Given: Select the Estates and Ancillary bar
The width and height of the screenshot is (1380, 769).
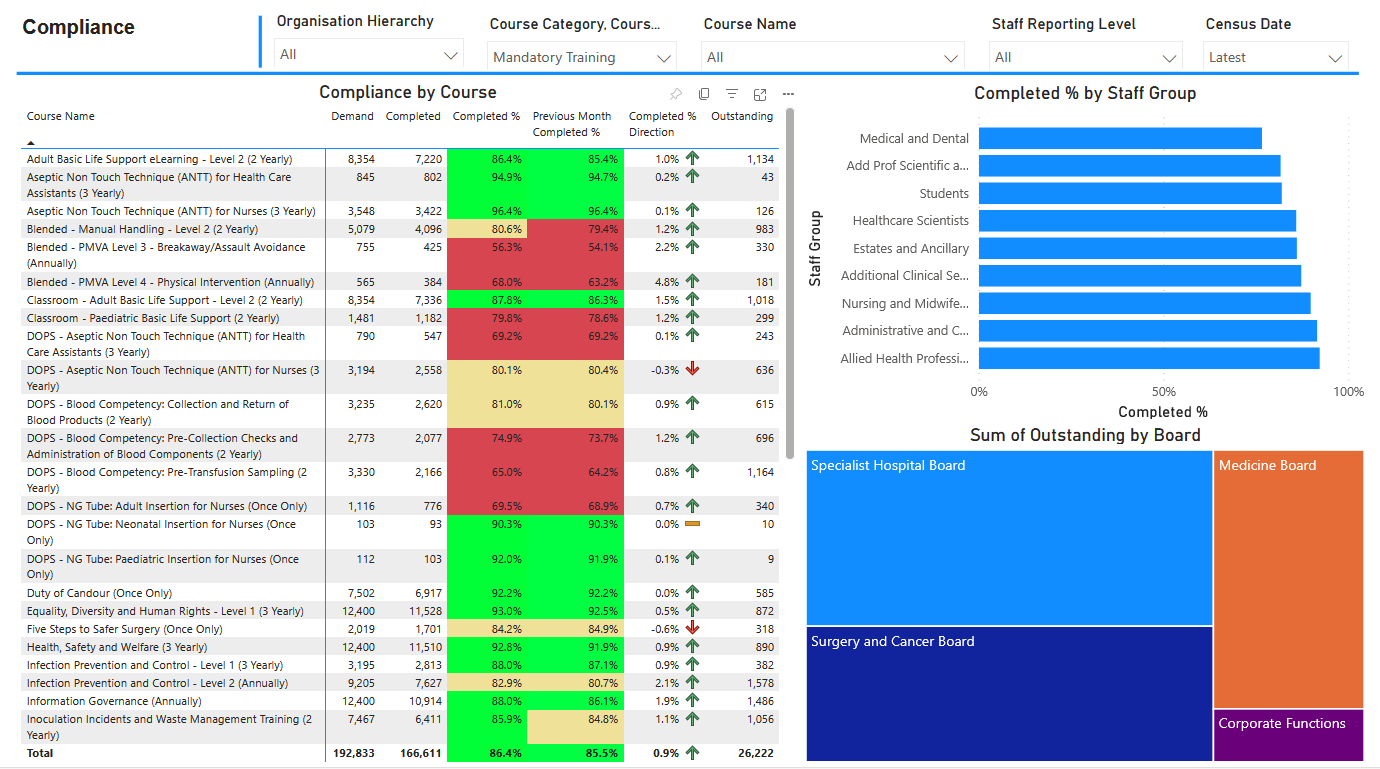Looking at the screenshot, I should tap(1138, 248).
